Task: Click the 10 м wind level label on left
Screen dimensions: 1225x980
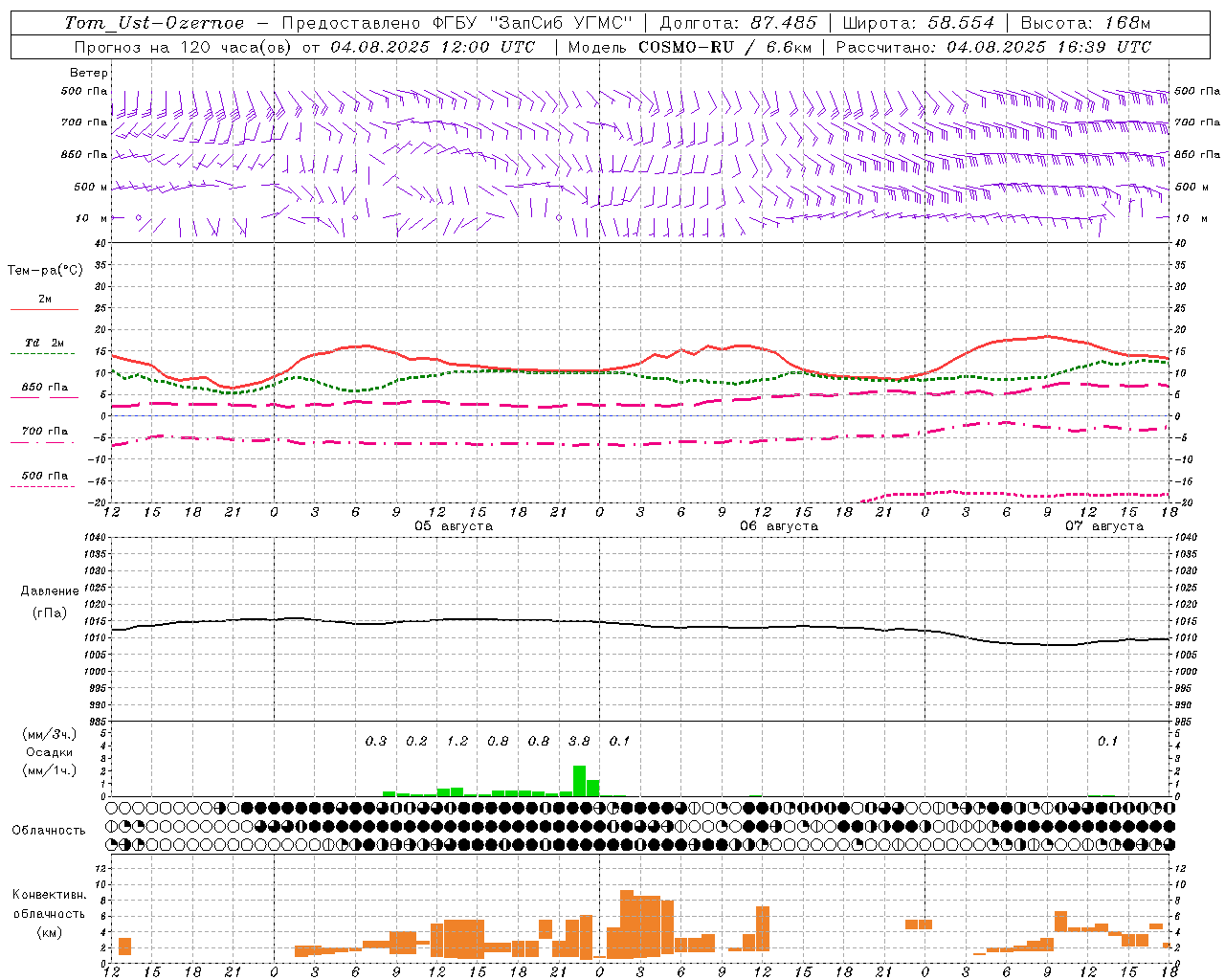Action: coord(91,218)
